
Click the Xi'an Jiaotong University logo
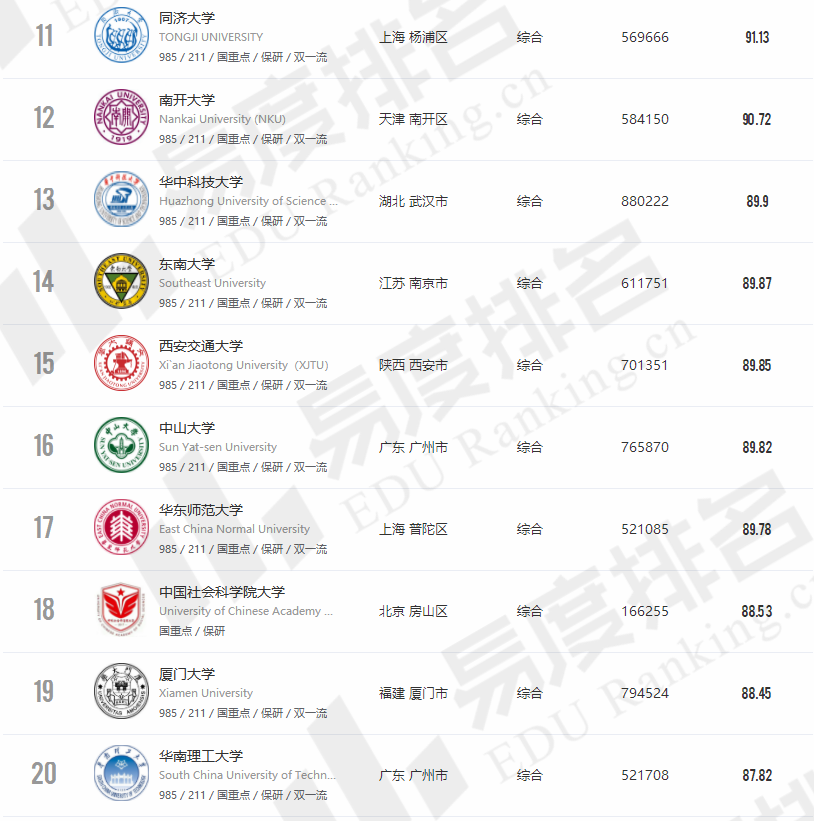[121, 365]
